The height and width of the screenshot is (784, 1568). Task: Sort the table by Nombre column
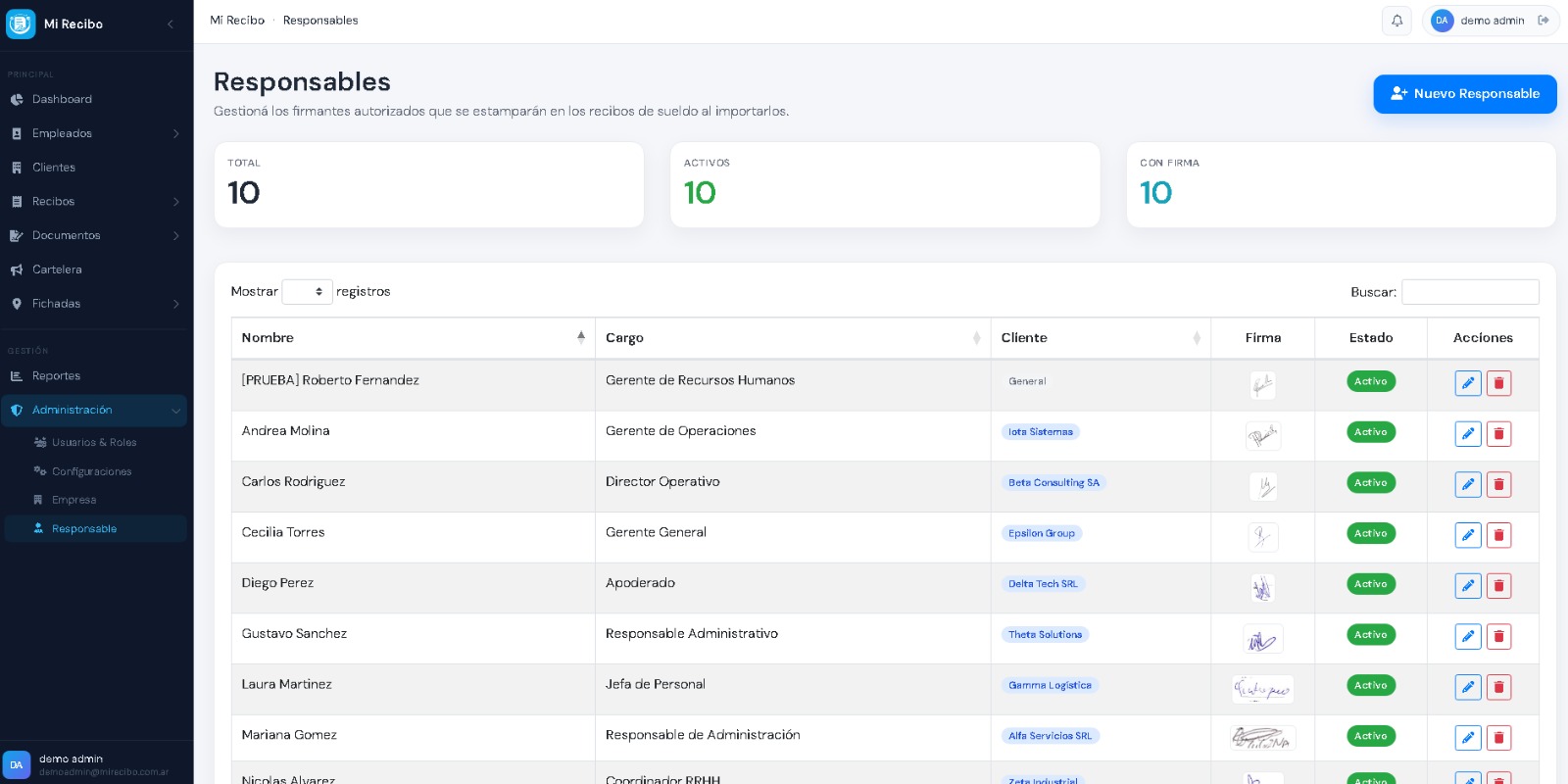(x=412, y=338)
